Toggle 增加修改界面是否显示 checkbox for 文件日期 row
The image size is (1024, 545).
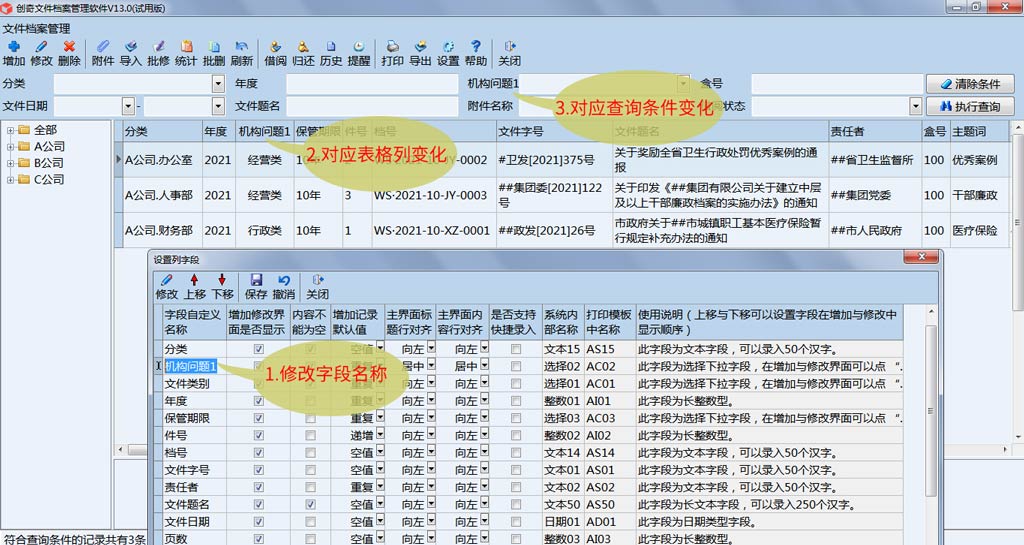tap(259, 522)
